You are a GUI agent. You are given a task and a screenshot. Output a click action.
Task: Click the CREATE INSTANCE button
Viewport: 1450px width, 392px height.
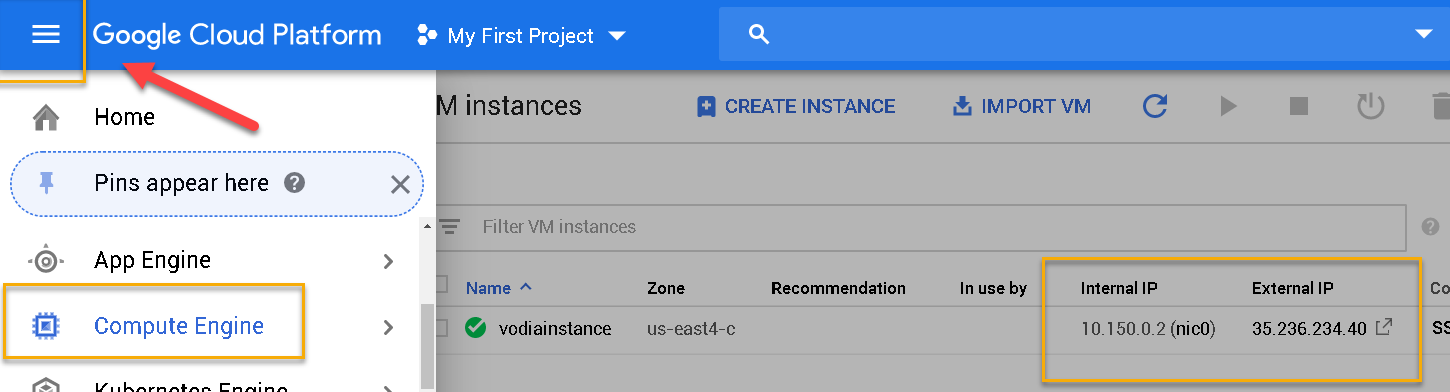tap(796, 106)
